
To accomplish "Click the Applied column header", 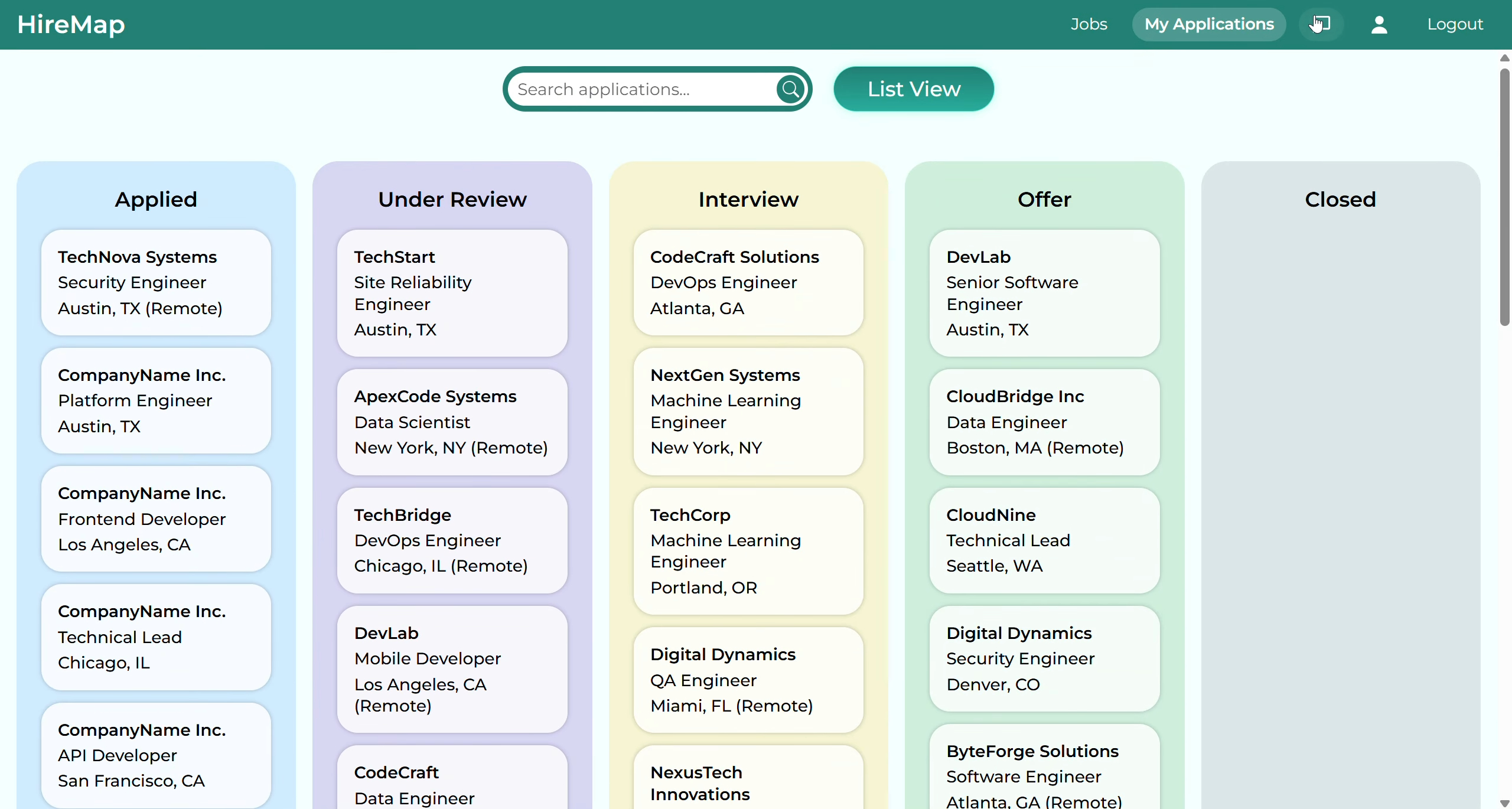I will (x=156, y=200).
